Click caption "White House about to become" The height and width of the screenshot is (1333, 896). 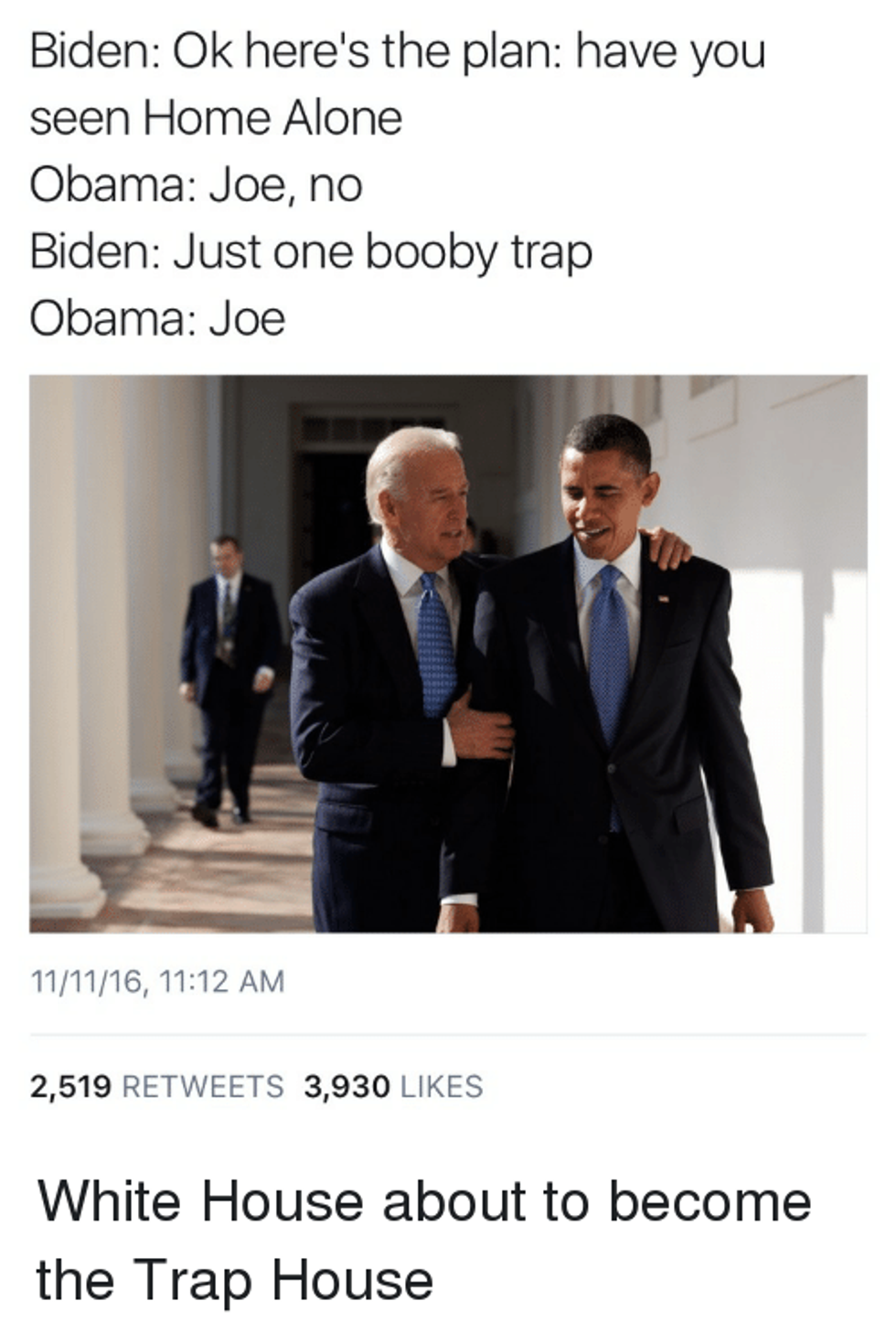coord(424,1201)
